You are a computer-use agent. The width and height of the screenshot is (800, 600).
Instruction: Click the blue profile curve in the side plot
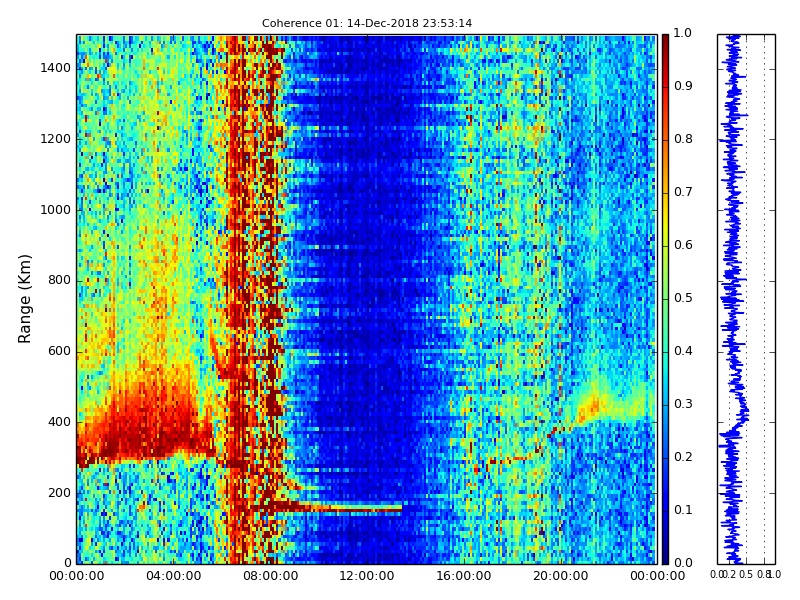[734, 299]
